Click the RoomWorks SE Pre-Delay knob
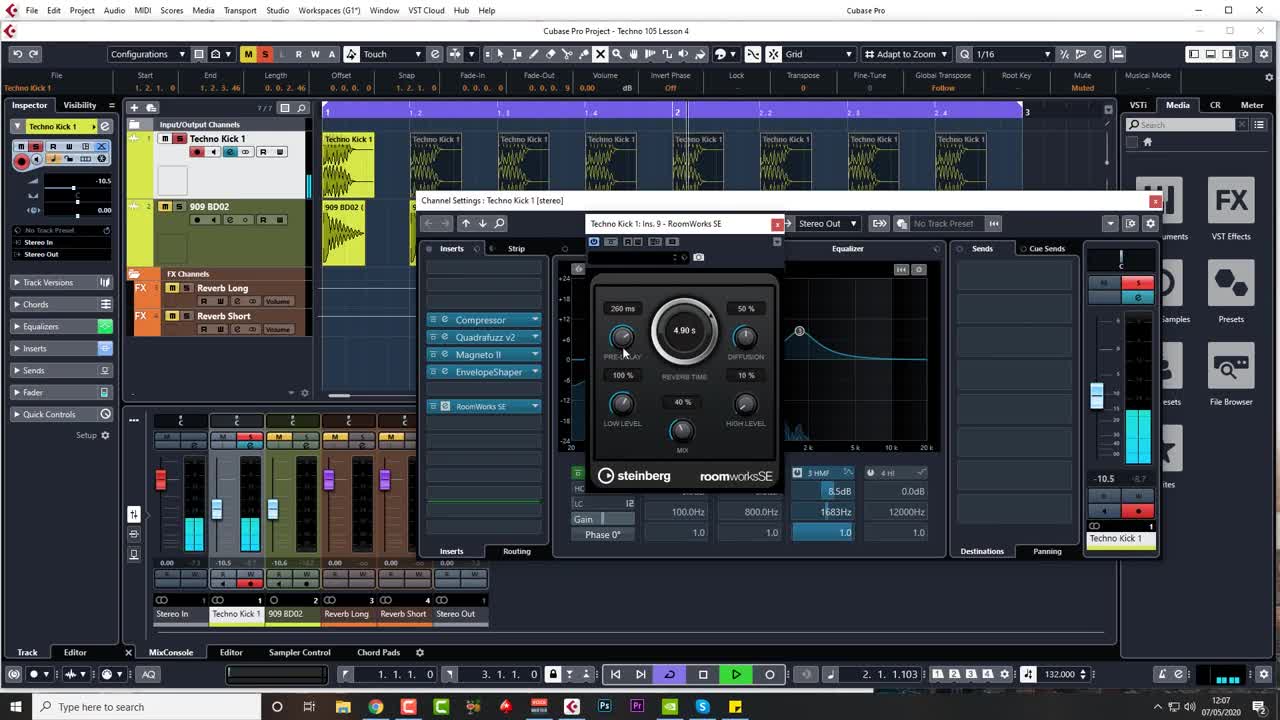The height and width of the screenshot is (720, 1280). 622,337
